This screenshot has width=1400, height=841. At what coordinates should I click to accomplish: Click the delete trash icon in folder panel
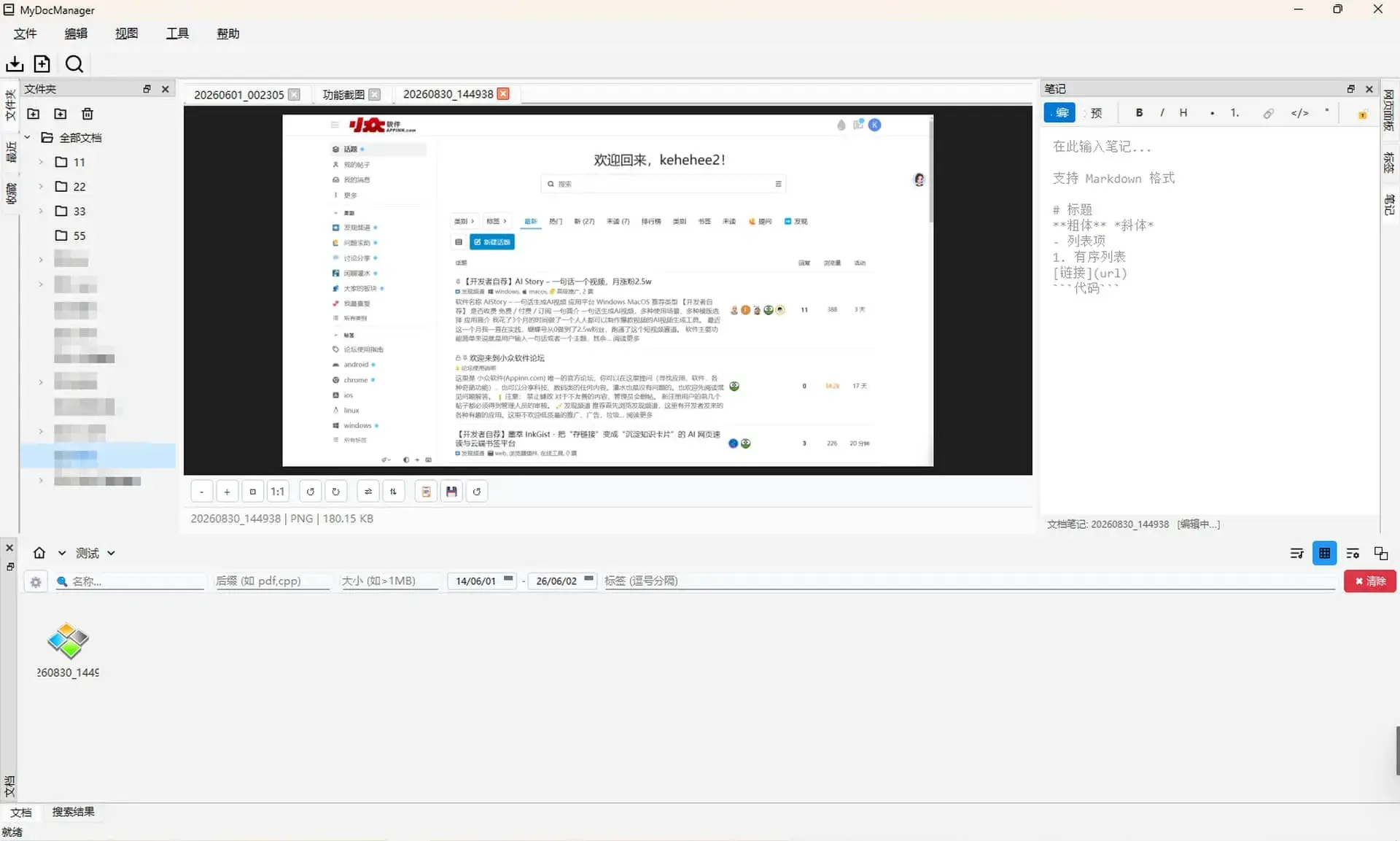coord(87,114)
